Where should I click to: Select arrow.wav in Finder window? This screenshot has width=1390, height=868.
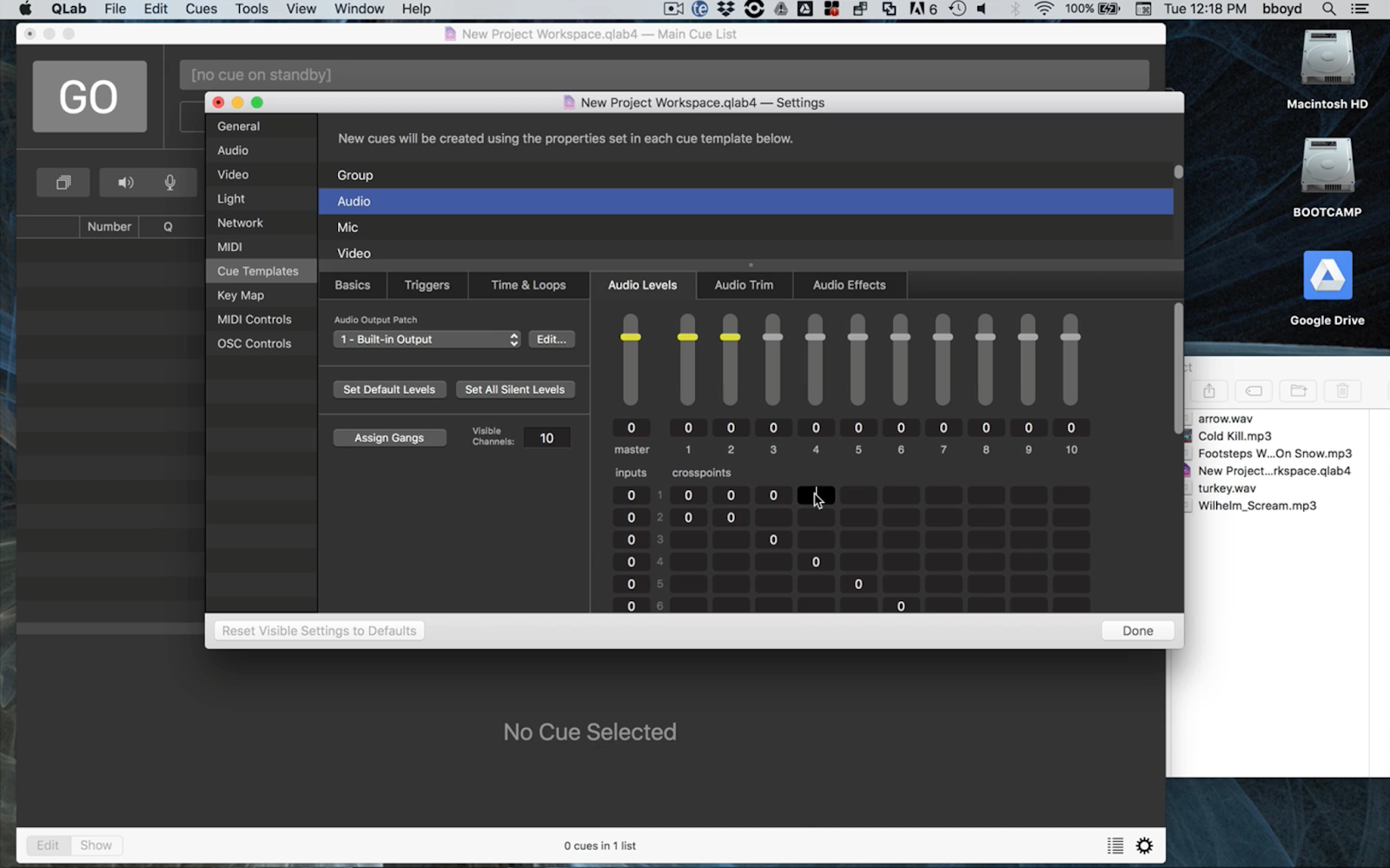pos(1225,419)
